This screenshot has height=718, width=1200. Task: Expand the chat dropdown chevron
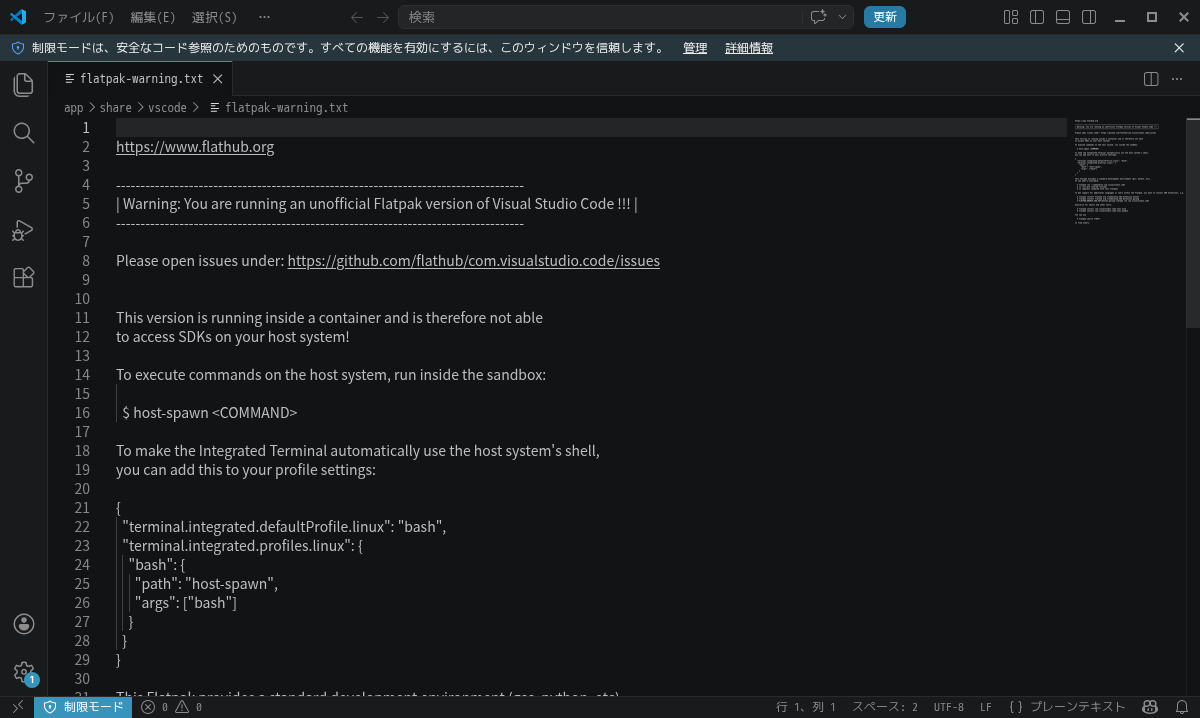point(843,17)
